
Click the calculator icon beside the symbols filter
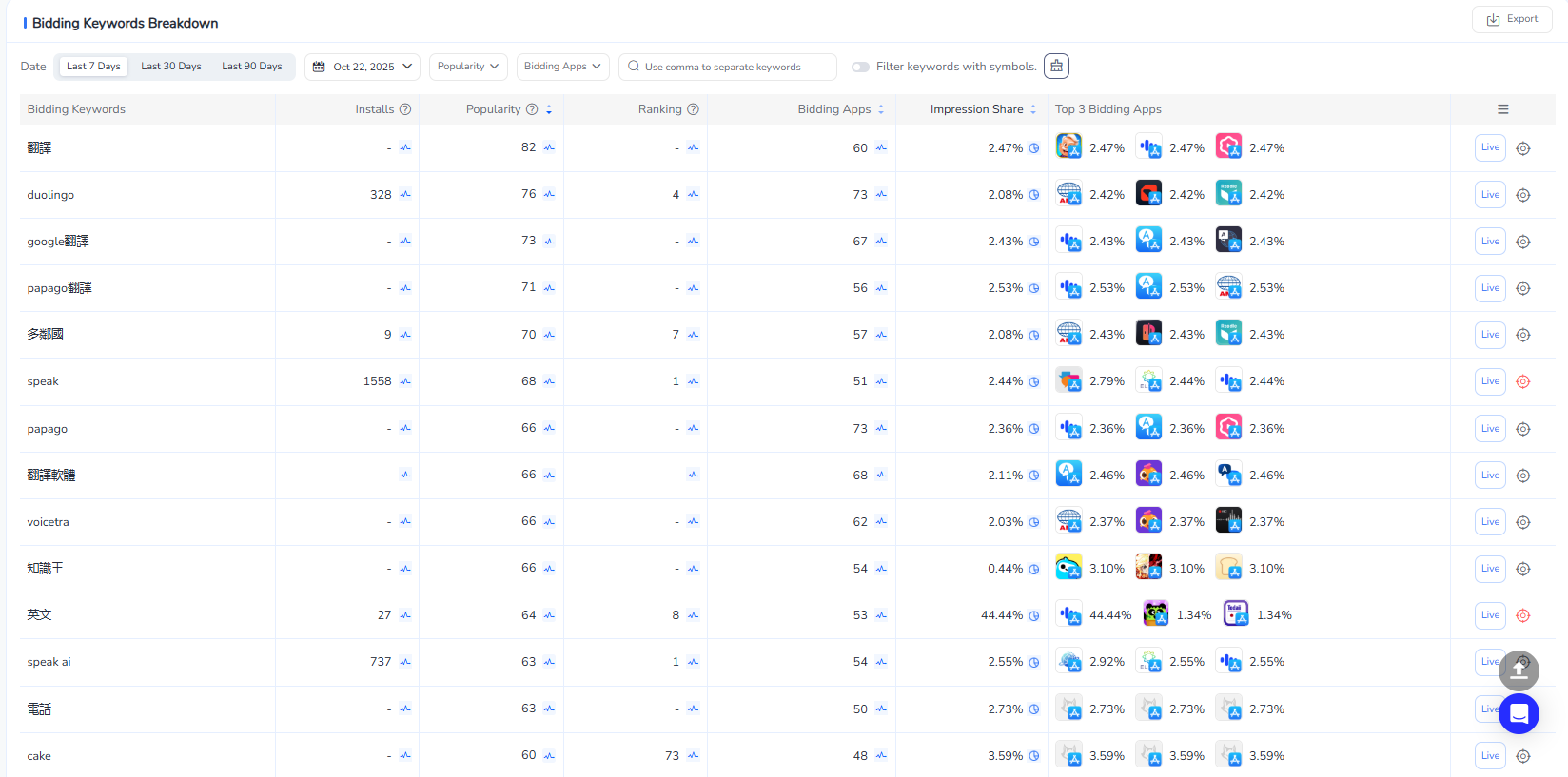click(1056, 67)
